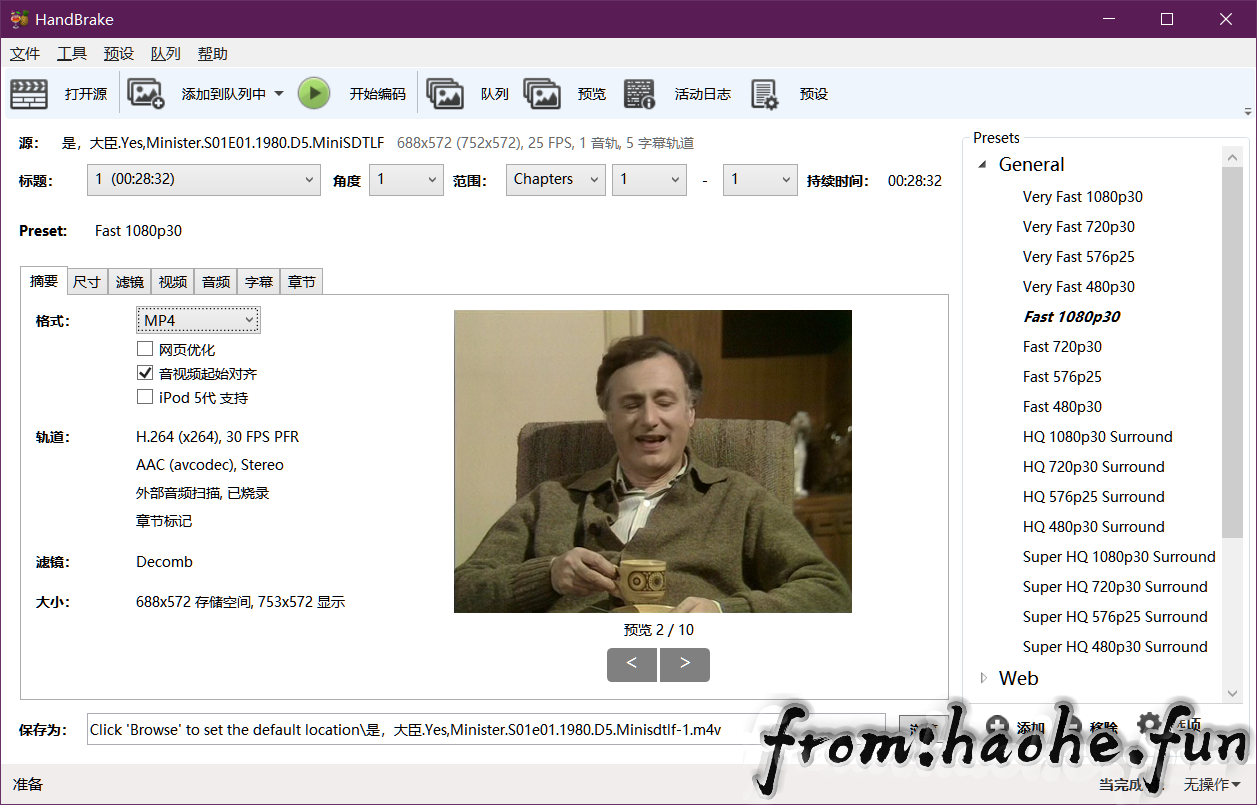Click the 准备 status bar text

tap(28, 785)
